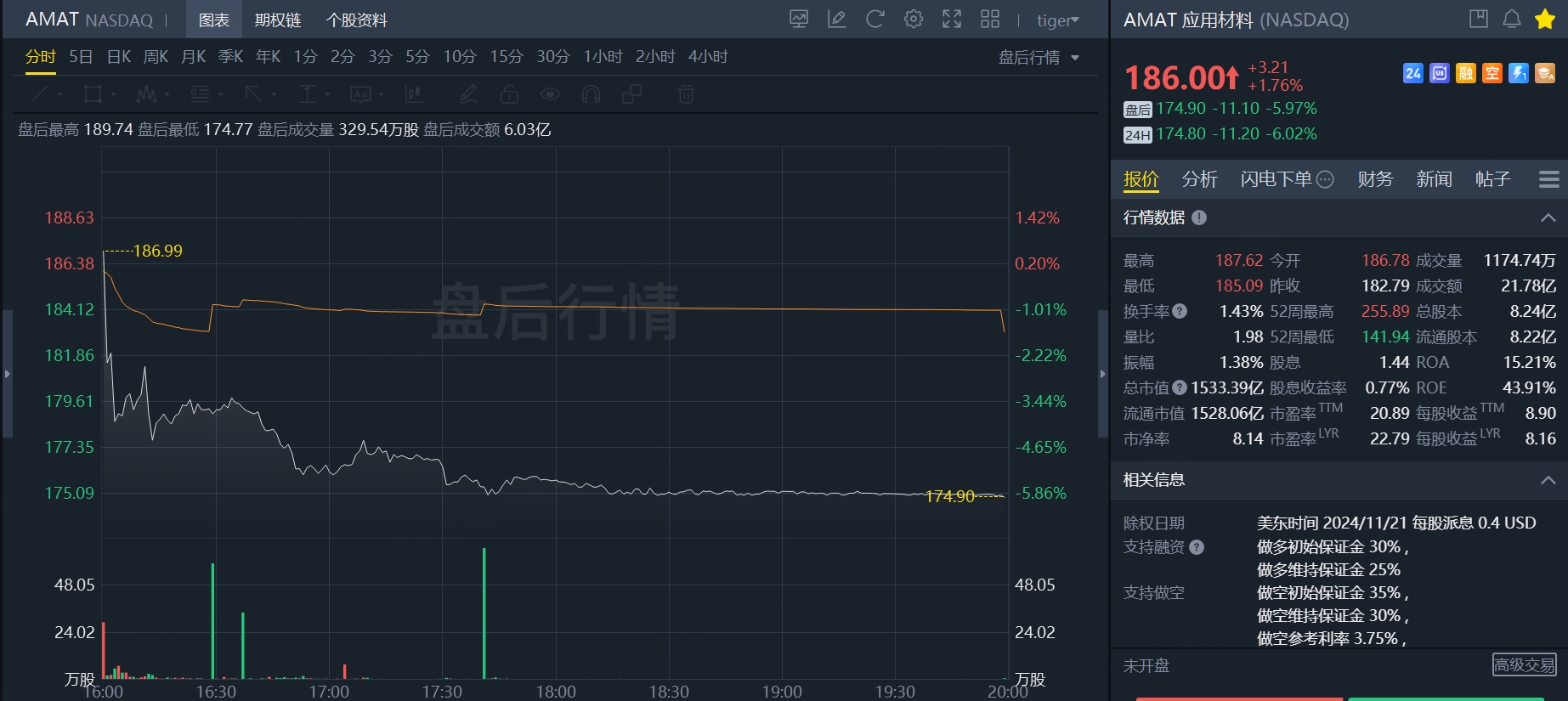Click the refresh chart icon
This screenshot has height=701, width=1568.
coord(875,20)
